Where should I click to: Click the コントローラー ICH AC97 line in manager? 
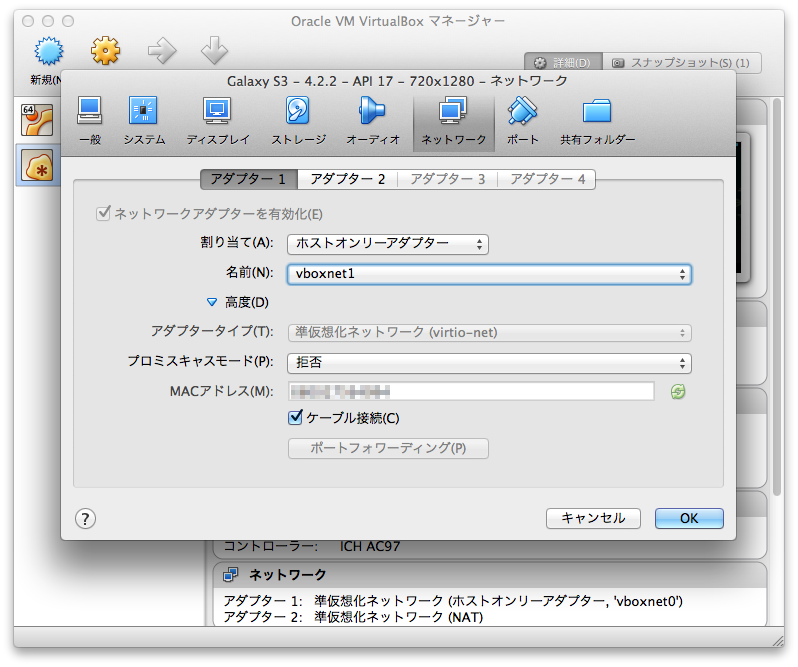[312, 546]
